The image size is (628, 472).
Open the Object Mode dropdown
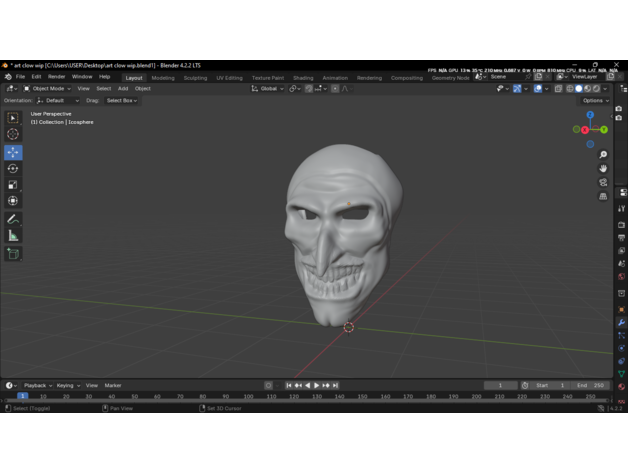(49, 88)
